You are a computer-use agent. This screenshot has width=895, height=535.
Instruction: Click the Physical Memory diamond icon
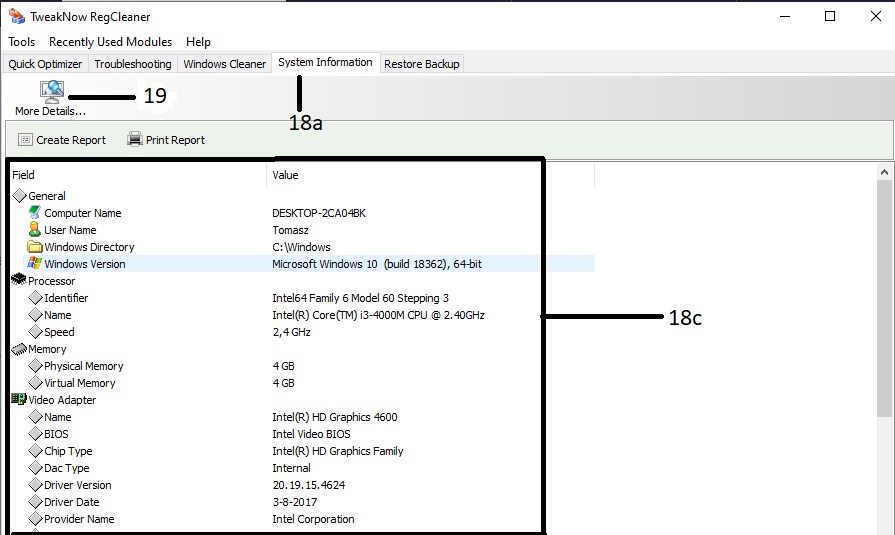click(x=35, y=365)
